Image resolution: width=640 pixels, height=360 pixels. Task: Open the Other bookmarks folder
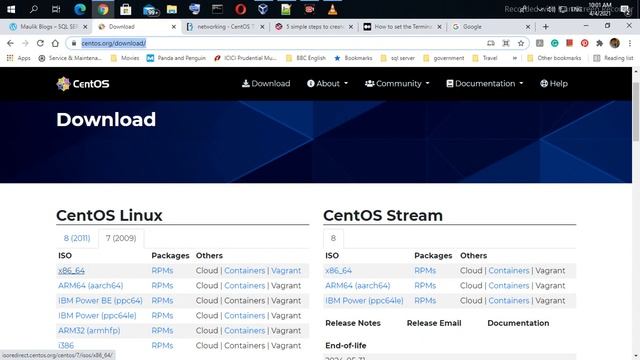(554, 58)
